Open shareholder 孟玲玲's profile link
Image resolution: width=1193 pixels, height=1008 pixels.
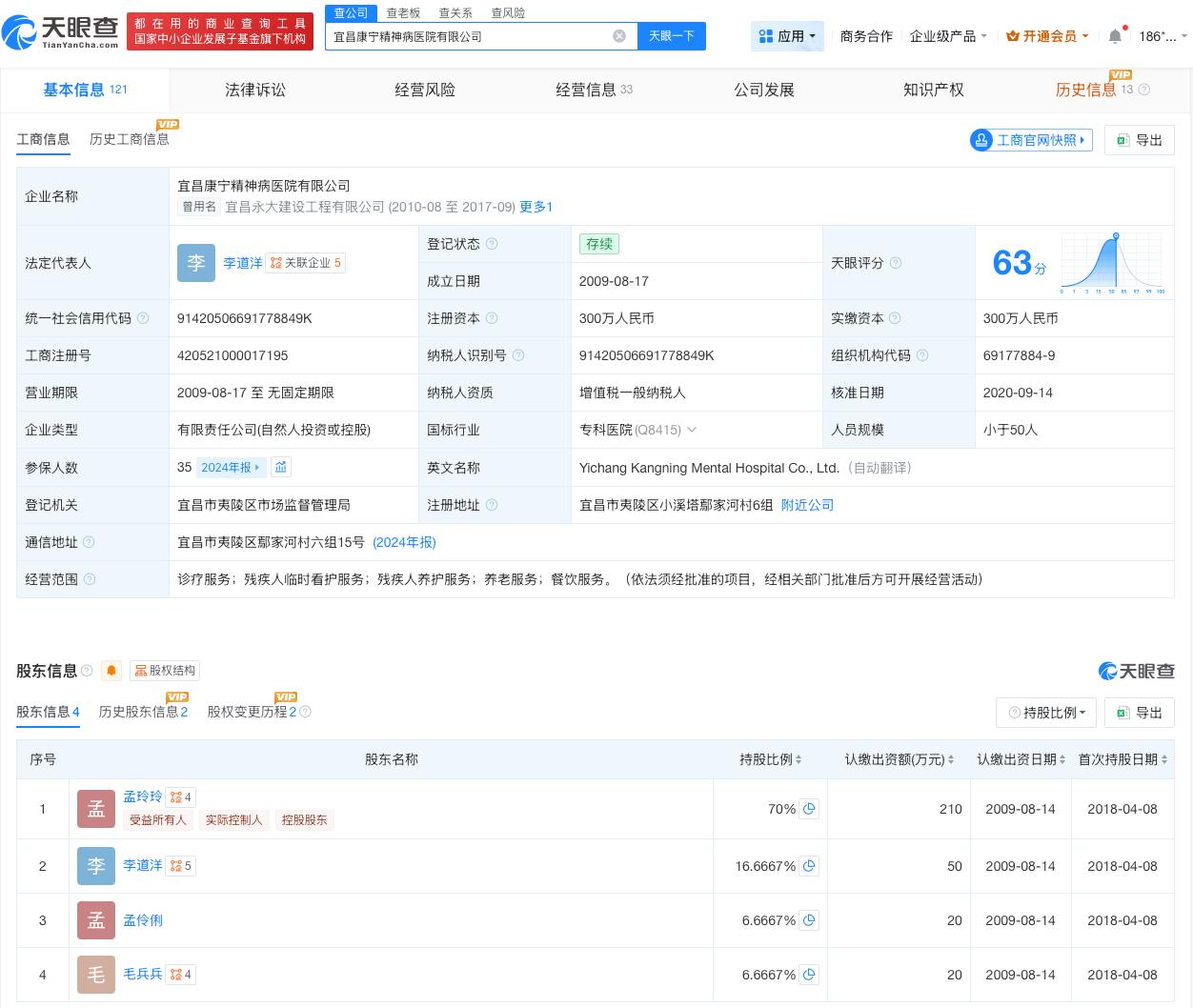(x=142, y=796)
